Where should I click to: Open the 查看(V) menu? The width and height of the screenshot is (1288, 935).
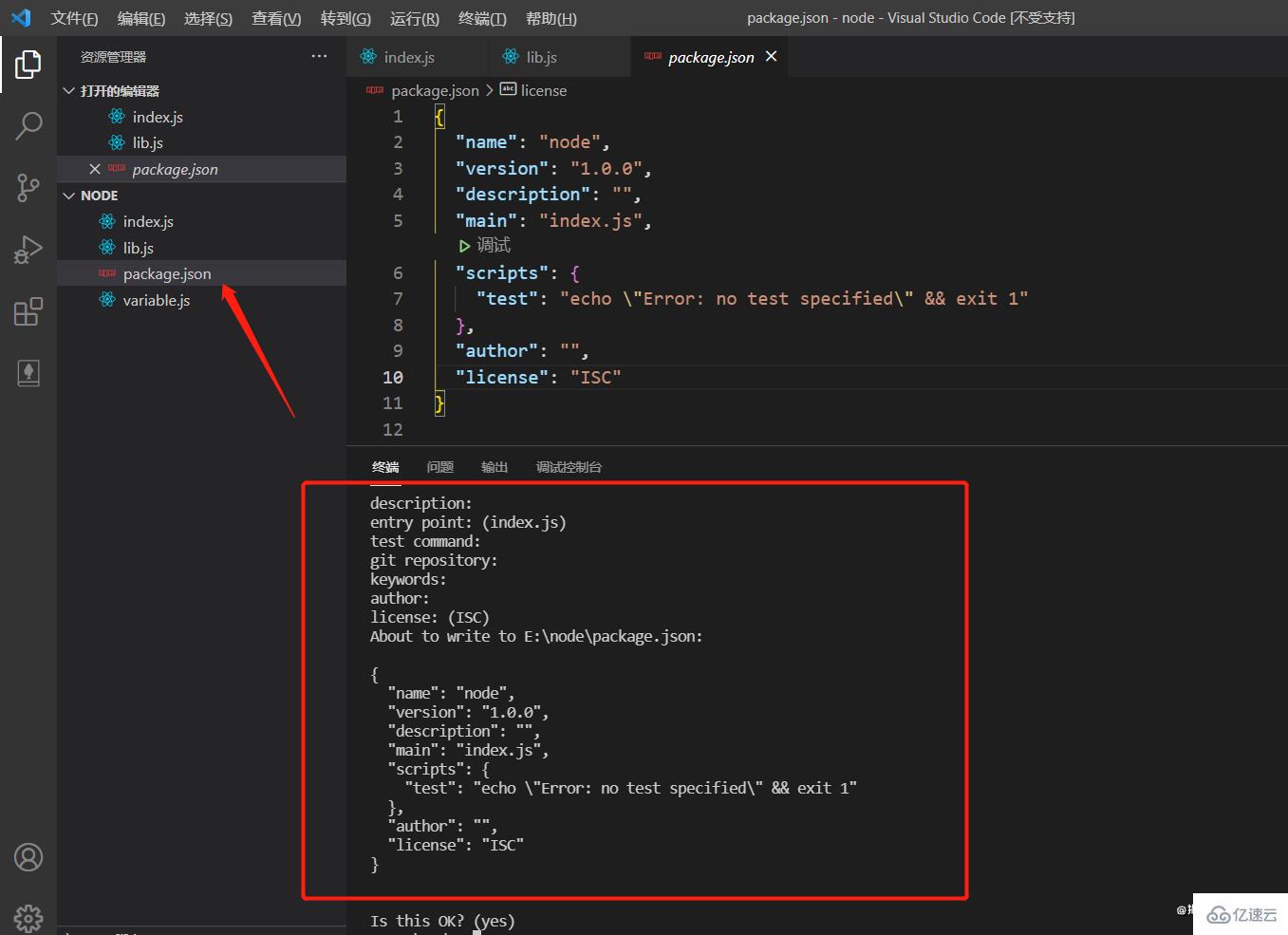click(276, 18)
